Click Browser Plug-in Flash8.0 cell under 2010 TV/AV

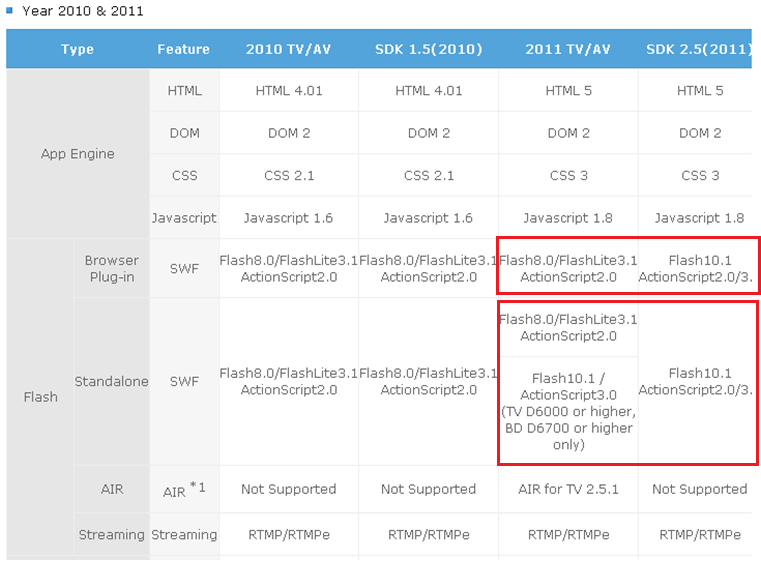(x=289, y=268)
